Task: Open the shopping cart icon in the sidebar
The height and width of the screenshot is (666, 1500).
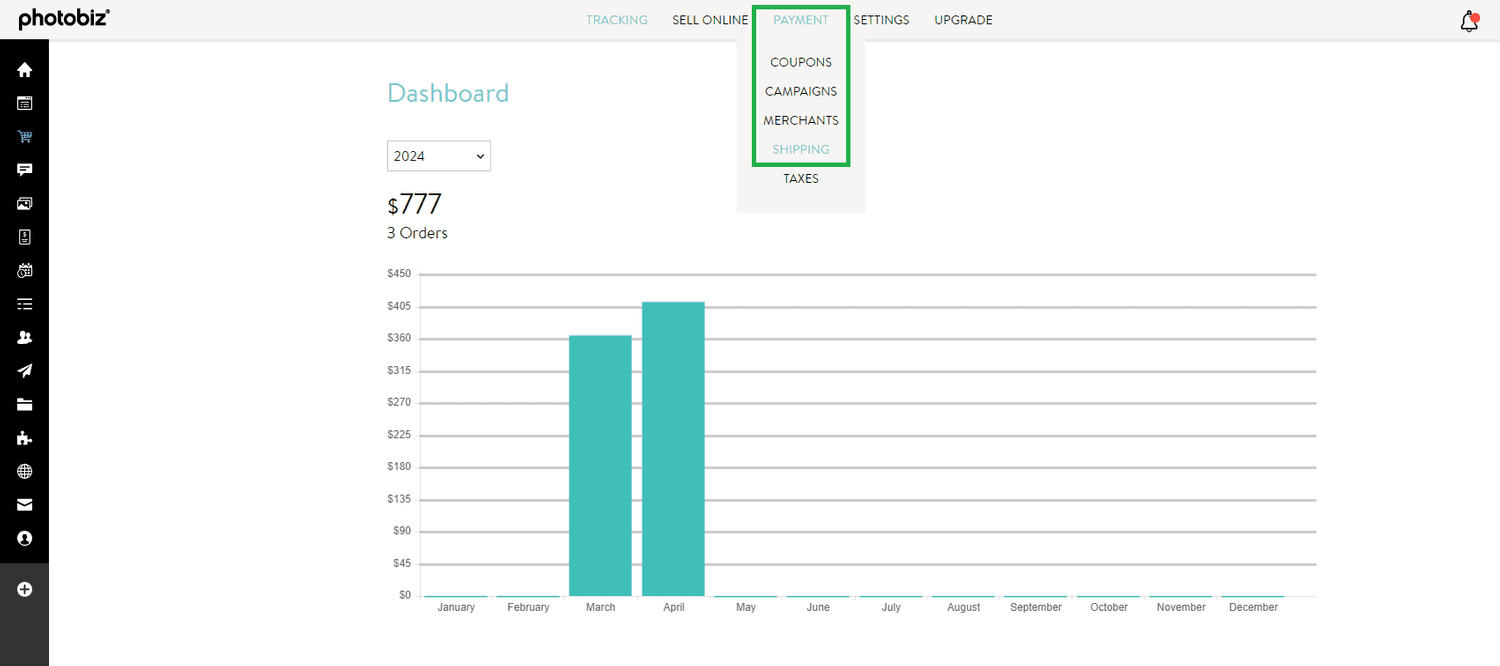Action: click(25, 137)
